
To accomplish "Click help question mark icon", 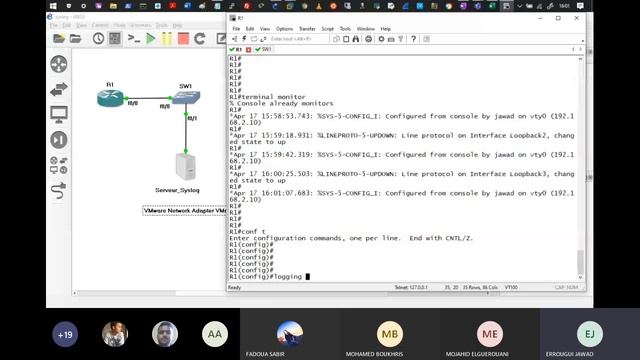I will (413, 39).
